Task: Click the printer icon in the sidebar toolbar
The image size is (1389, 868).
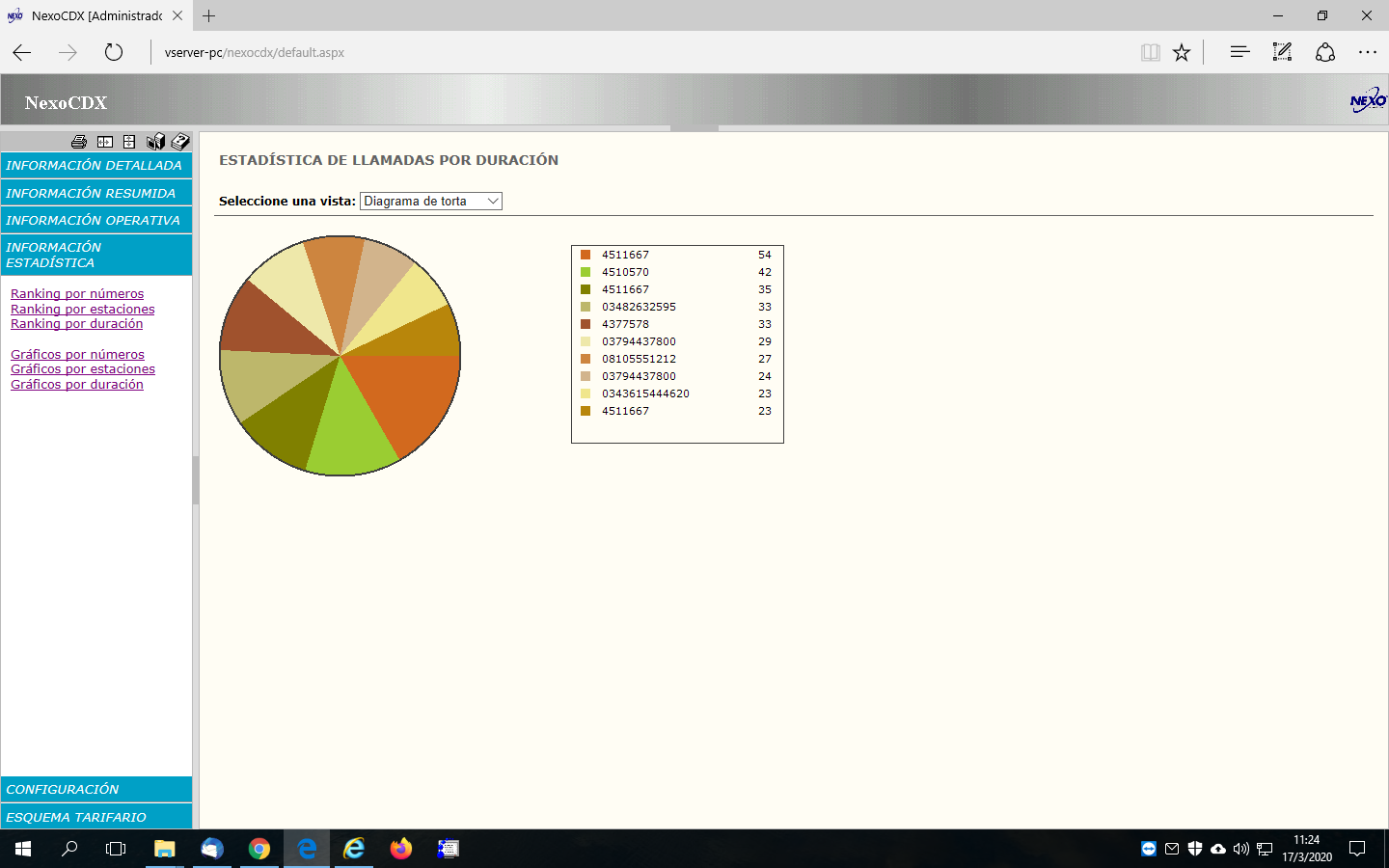Action: click(79, 142)
